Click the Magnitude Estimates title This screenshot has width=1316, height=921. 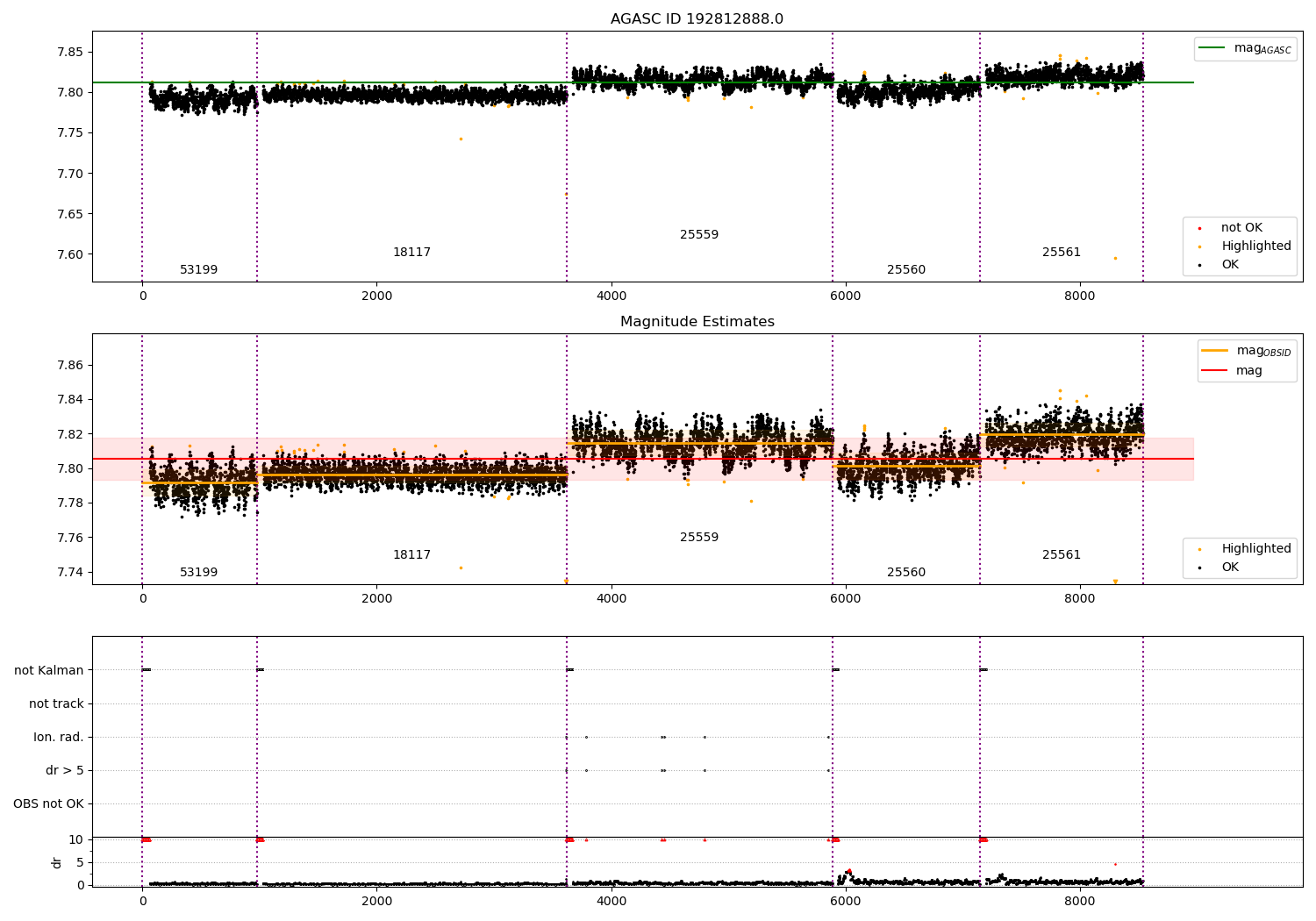point(697,322)
